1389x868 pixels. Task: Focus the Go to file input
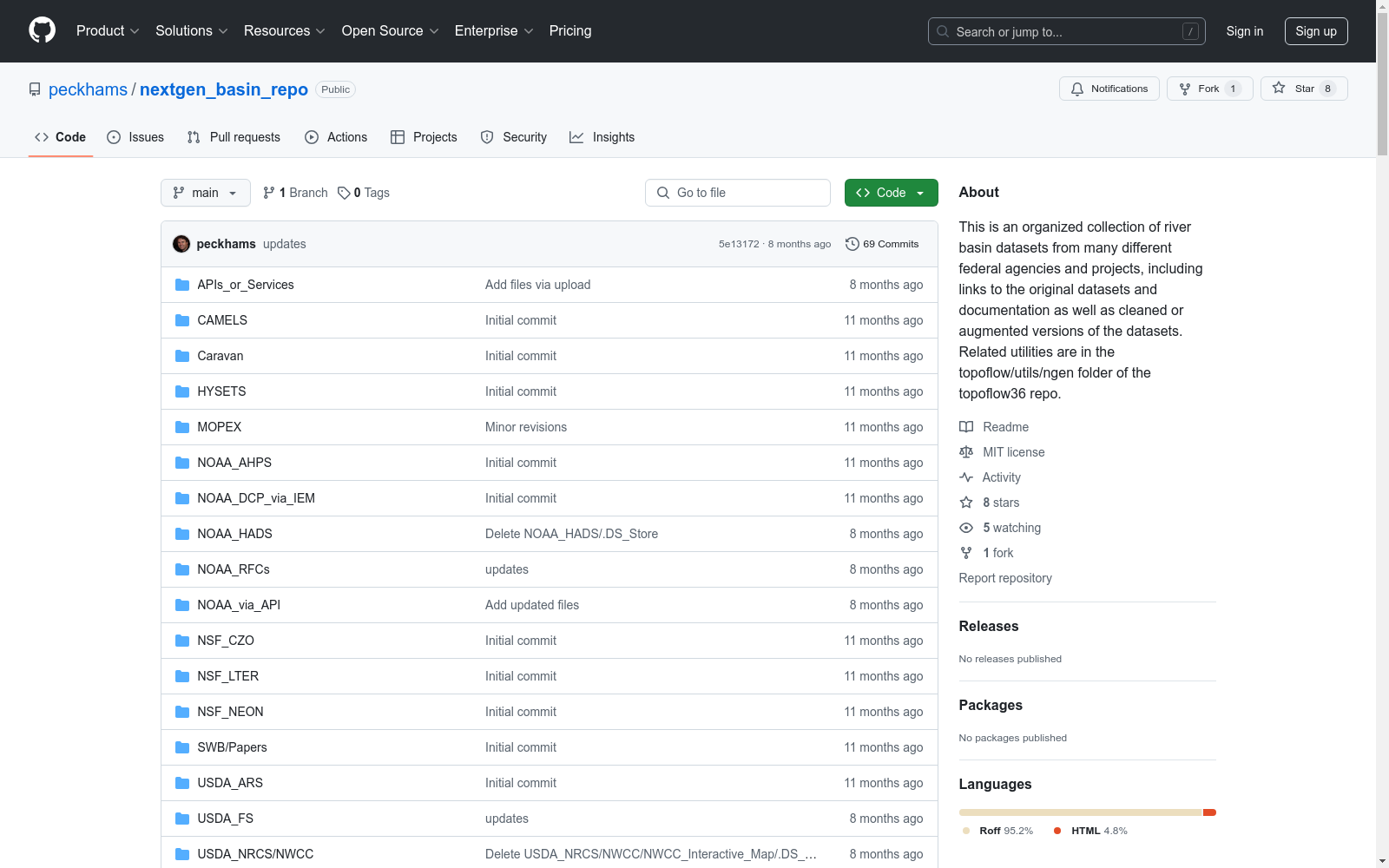[x=738, y=193]
